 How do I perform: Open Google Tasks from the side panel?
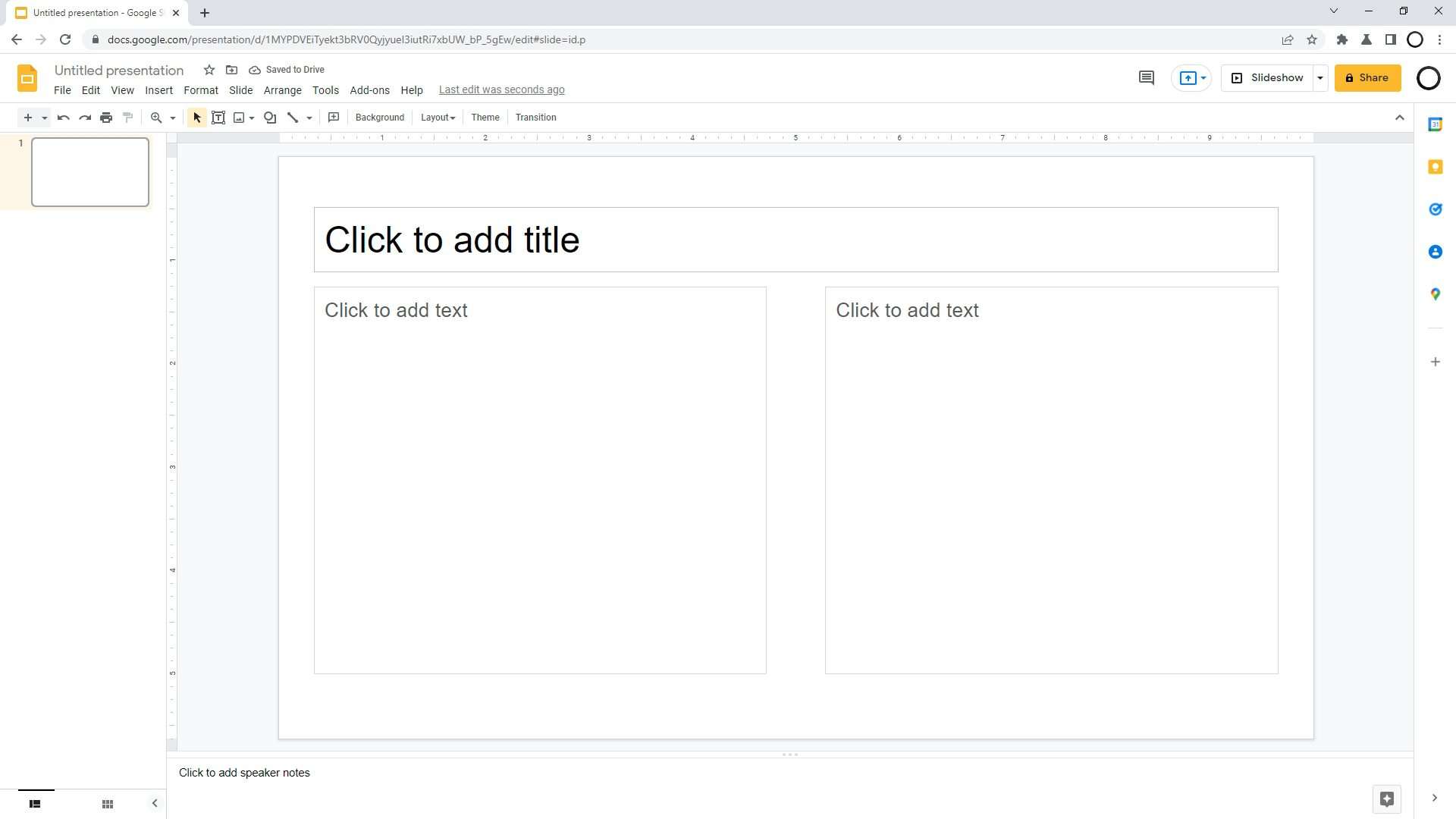pos(1435,209)
